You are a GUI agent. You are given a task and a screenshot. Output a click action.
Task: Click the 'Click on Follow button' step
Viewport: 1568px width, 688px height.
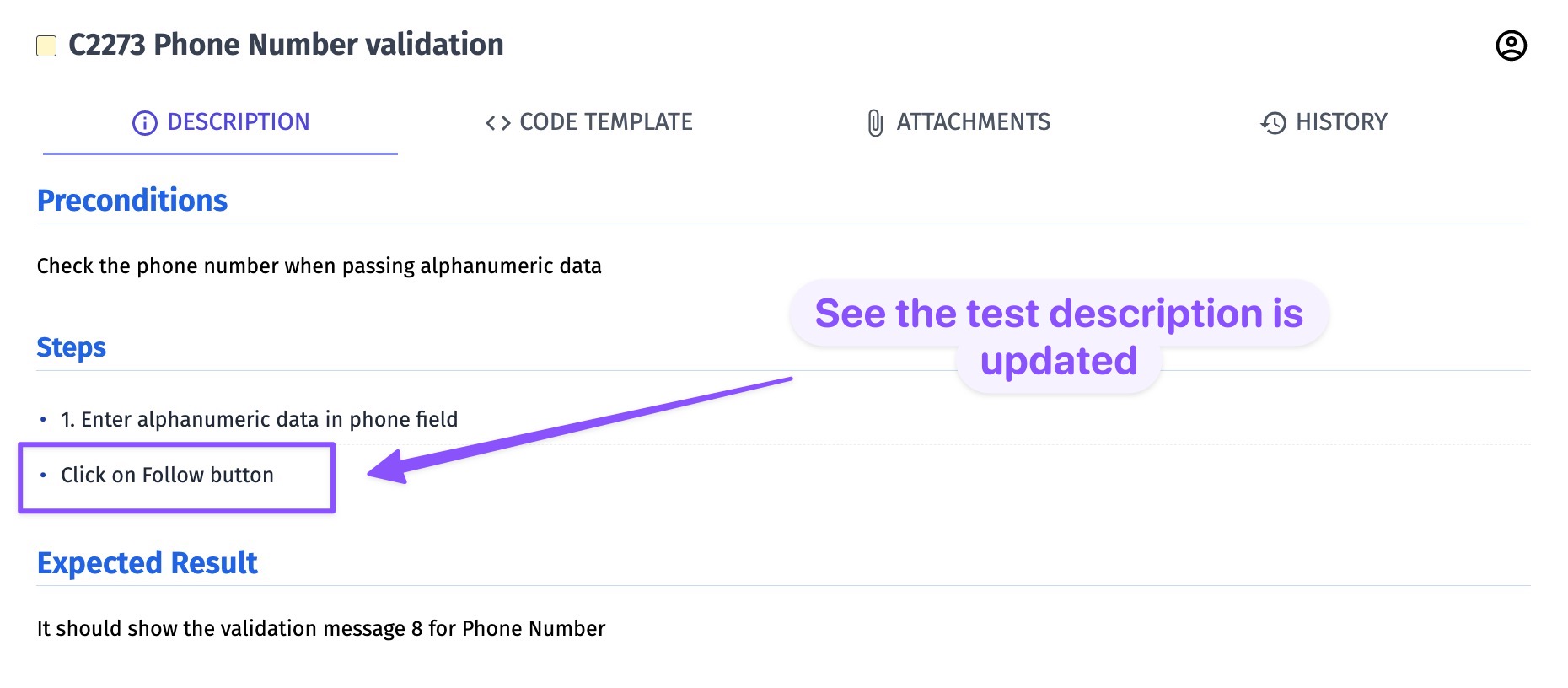tap(167, 476)
